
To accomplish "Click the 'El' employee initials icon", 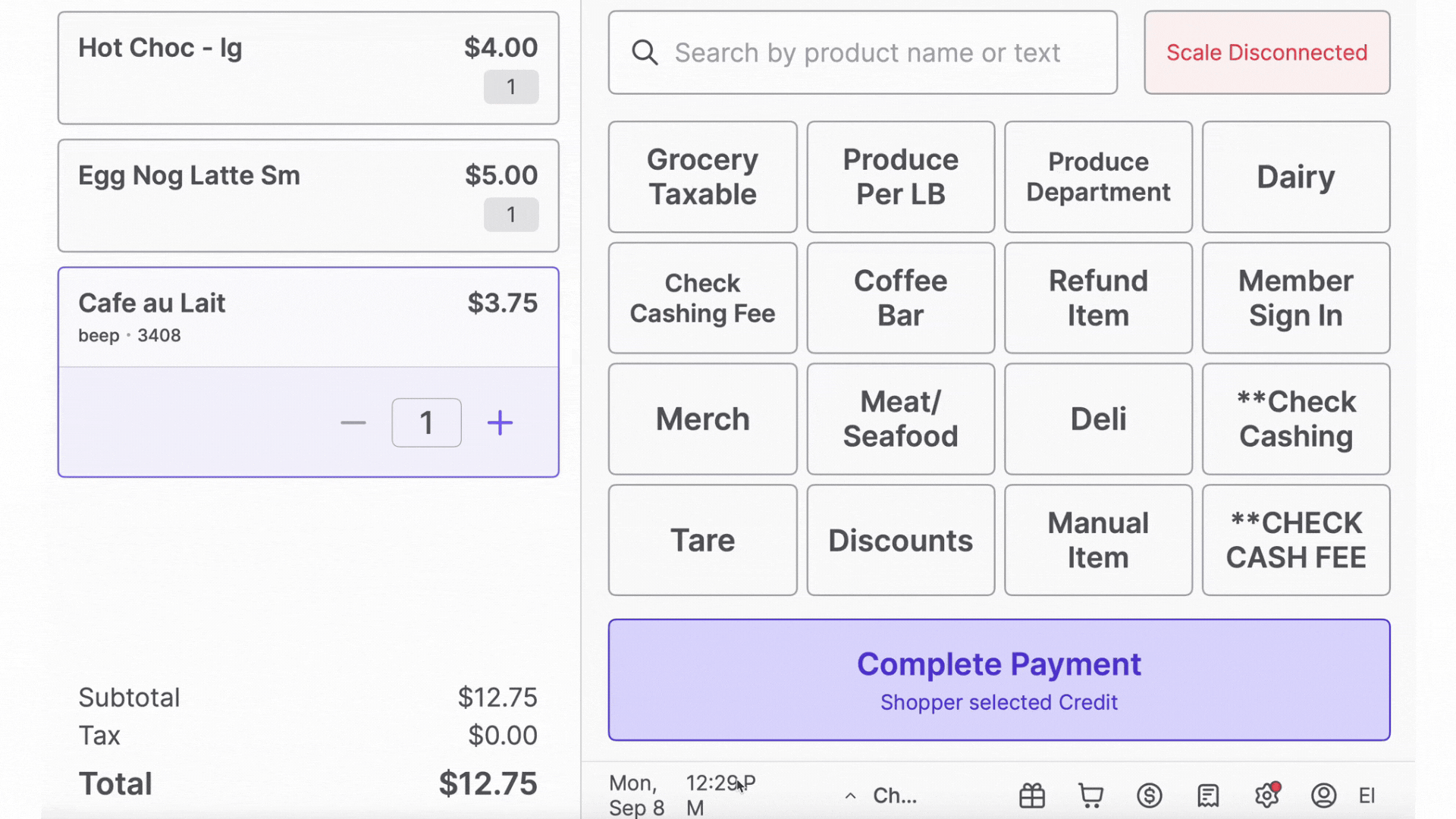I will (1368, 795).
